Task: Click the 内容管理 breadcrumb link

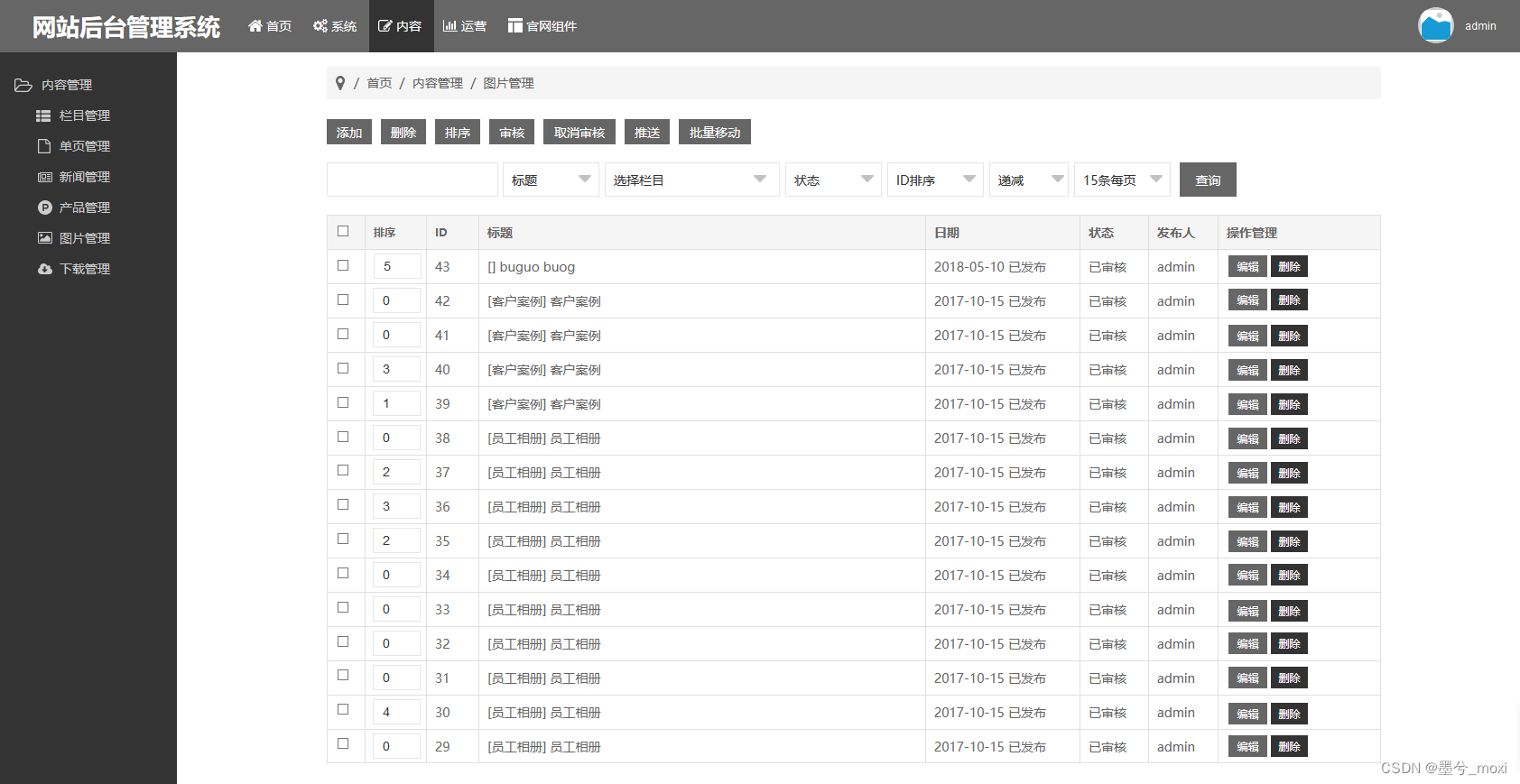Action: click(x=438, y=83)
